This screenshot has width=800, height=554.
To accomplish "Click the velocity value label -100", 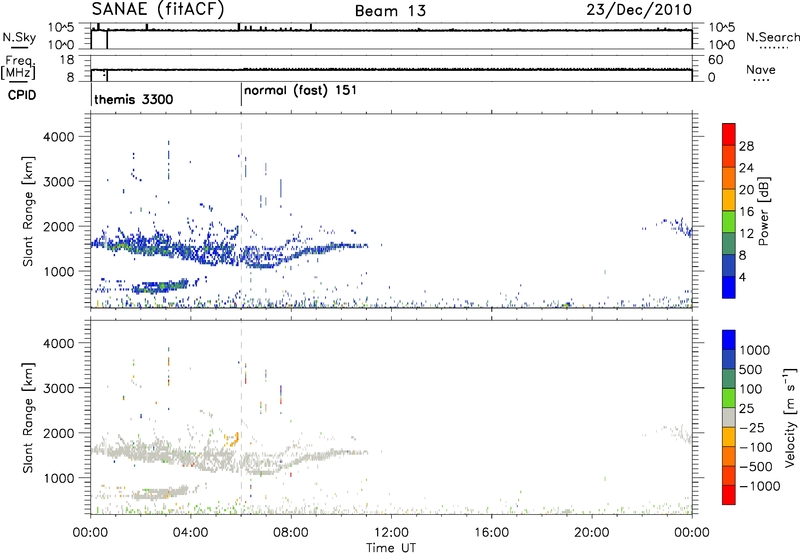I will (x=756, y=447).
